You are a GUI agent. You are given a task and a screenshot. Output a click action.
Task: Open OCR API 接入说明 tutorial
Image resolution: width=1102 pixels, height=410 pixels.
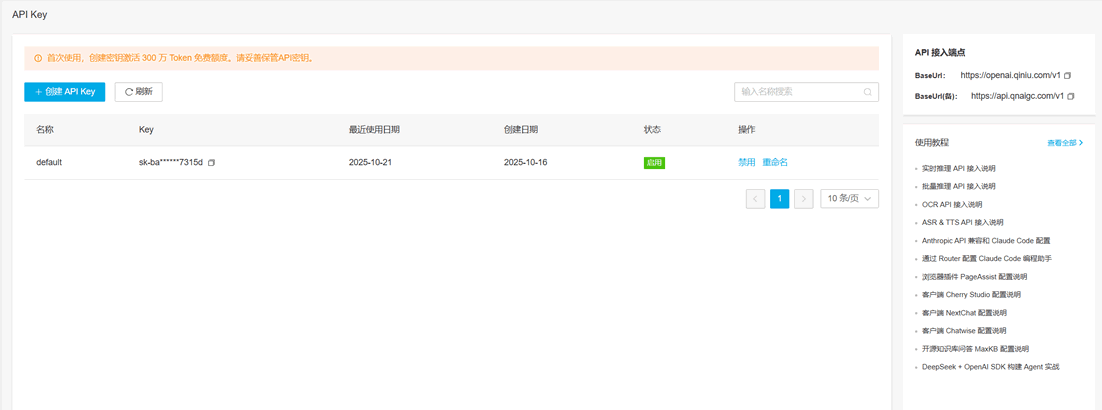[x=952, y=205]
